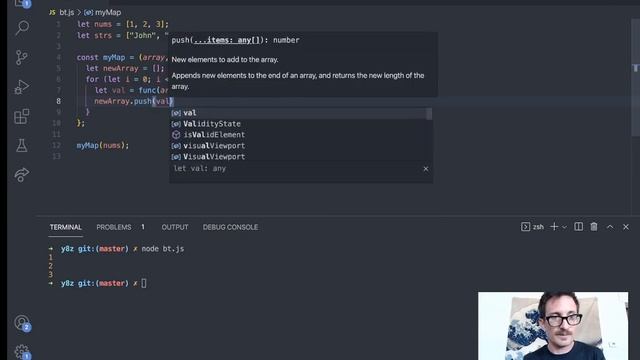Screen dimensions: 640x360
Task: Switch to the TERMINAL tab
Action: 66,227
